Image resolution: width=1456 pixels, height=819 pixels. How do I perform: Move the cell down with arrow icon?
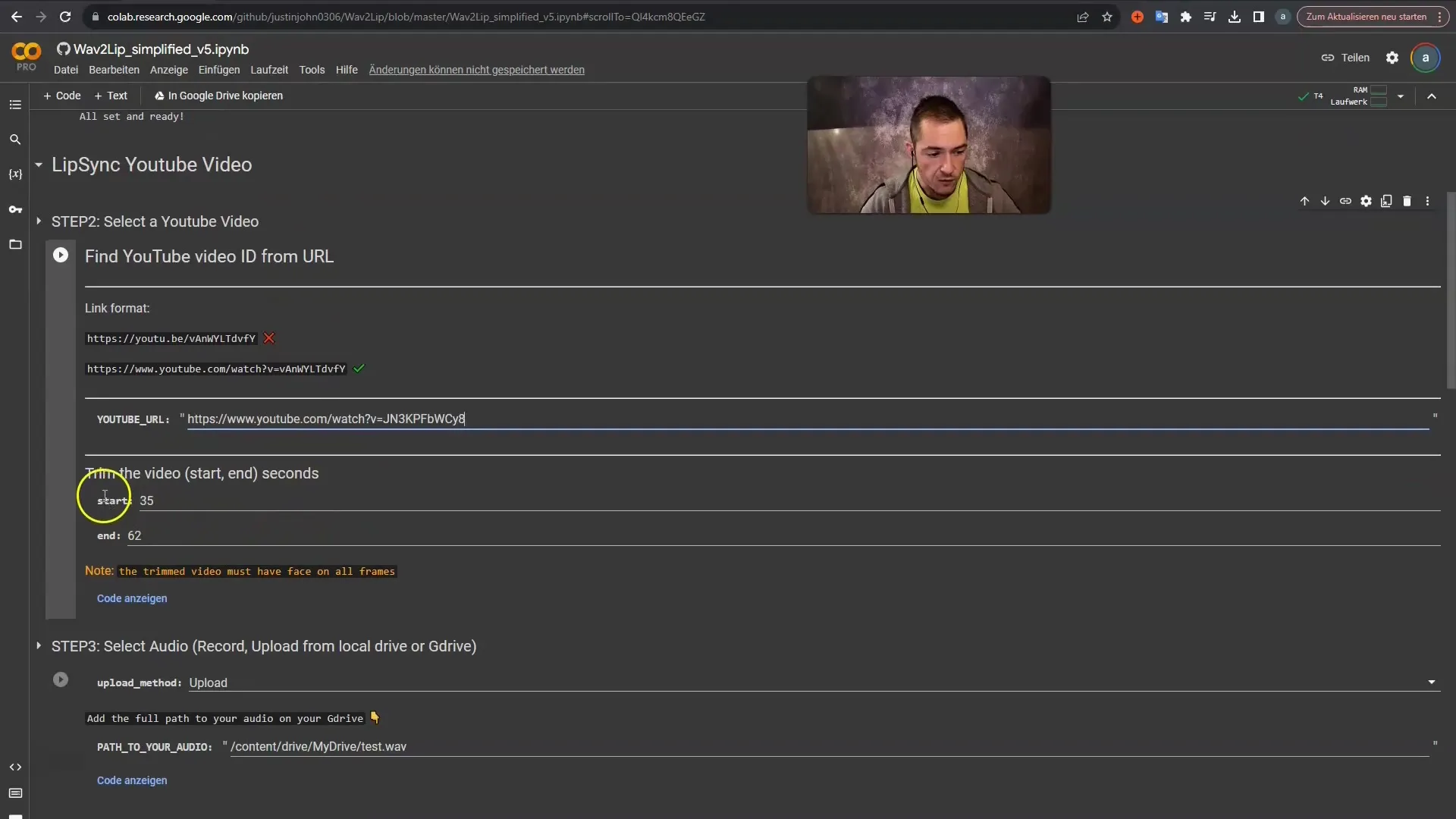[x=1325, y=201]
